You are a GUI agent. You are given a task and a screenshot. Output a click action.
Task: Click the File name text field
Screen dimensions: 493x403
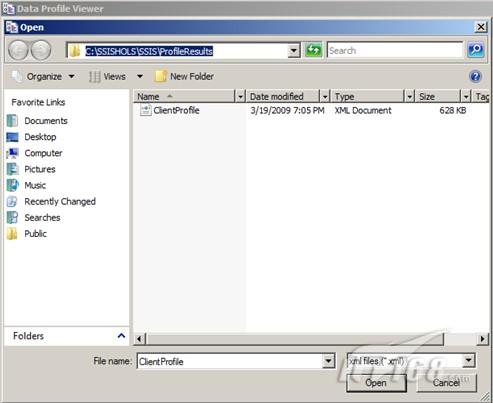pos(230,361)
